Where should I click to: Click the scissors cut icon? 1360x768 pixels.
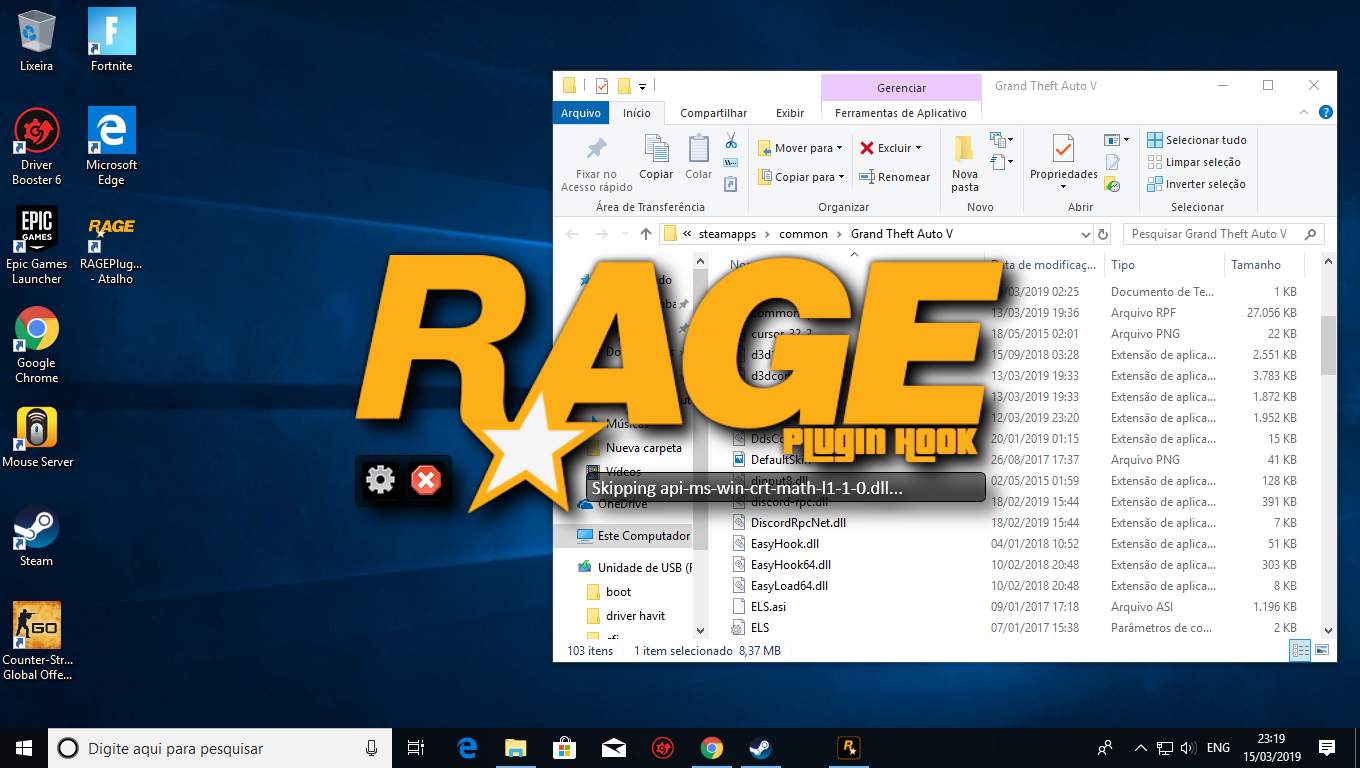[731, 141]
